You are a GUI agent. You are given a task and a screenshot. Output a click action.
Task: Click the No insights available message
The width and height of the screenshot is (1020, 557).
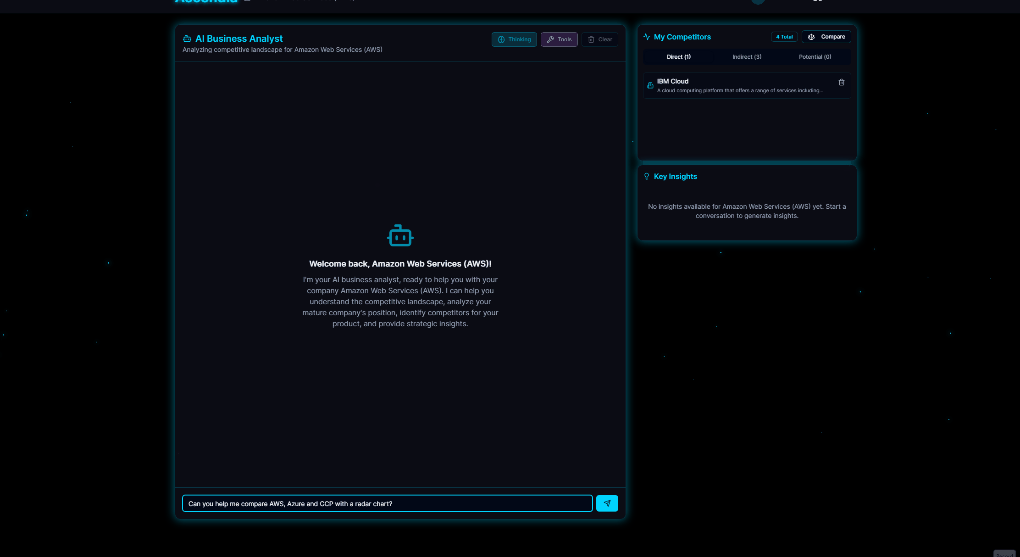tap(747, 211)
